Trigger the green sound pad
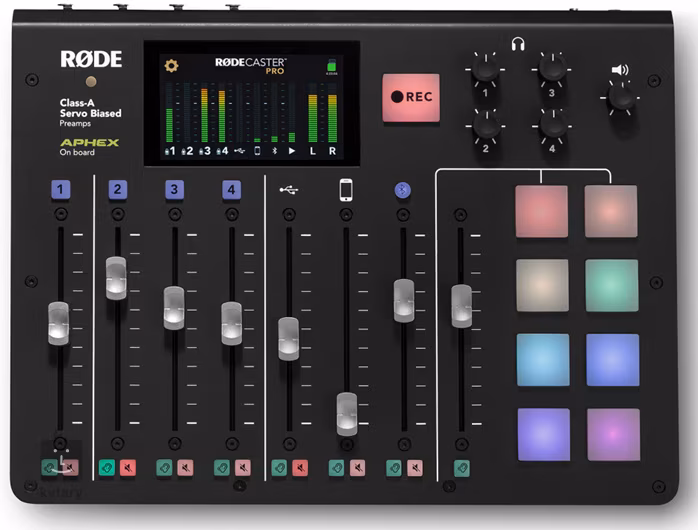This screenshot has height=530, width=698. 612,285
